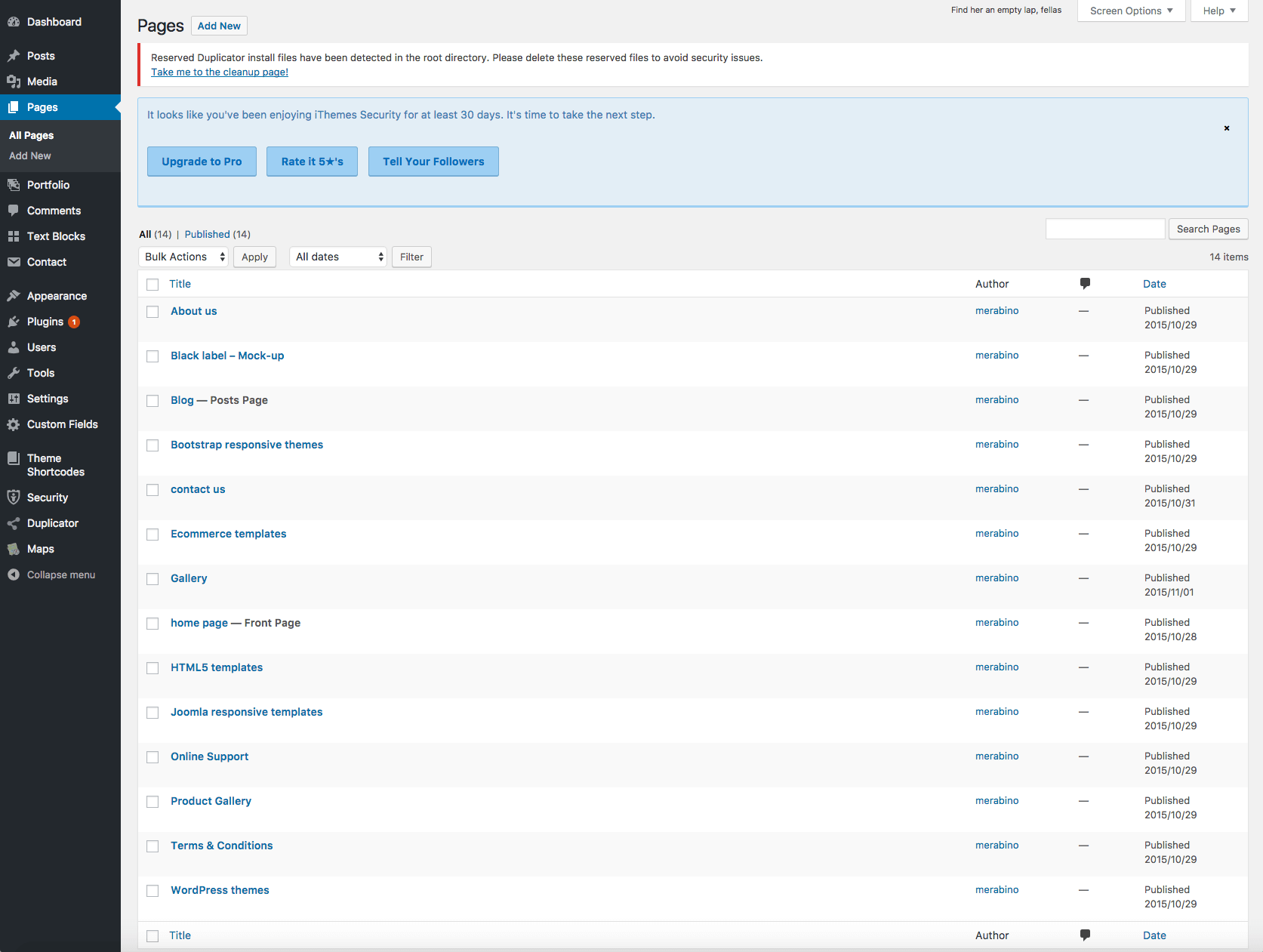Sort by Title in table footer

point(180,935)
